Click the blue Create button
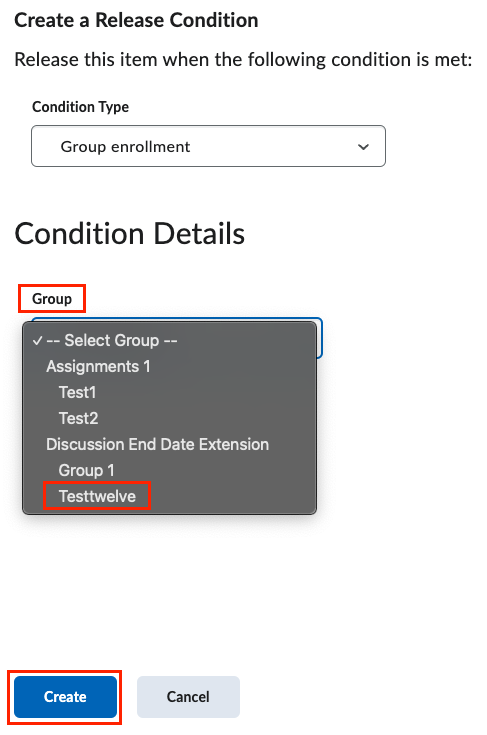The height and width of the screenshot is (735, 487). pos(65,697)
